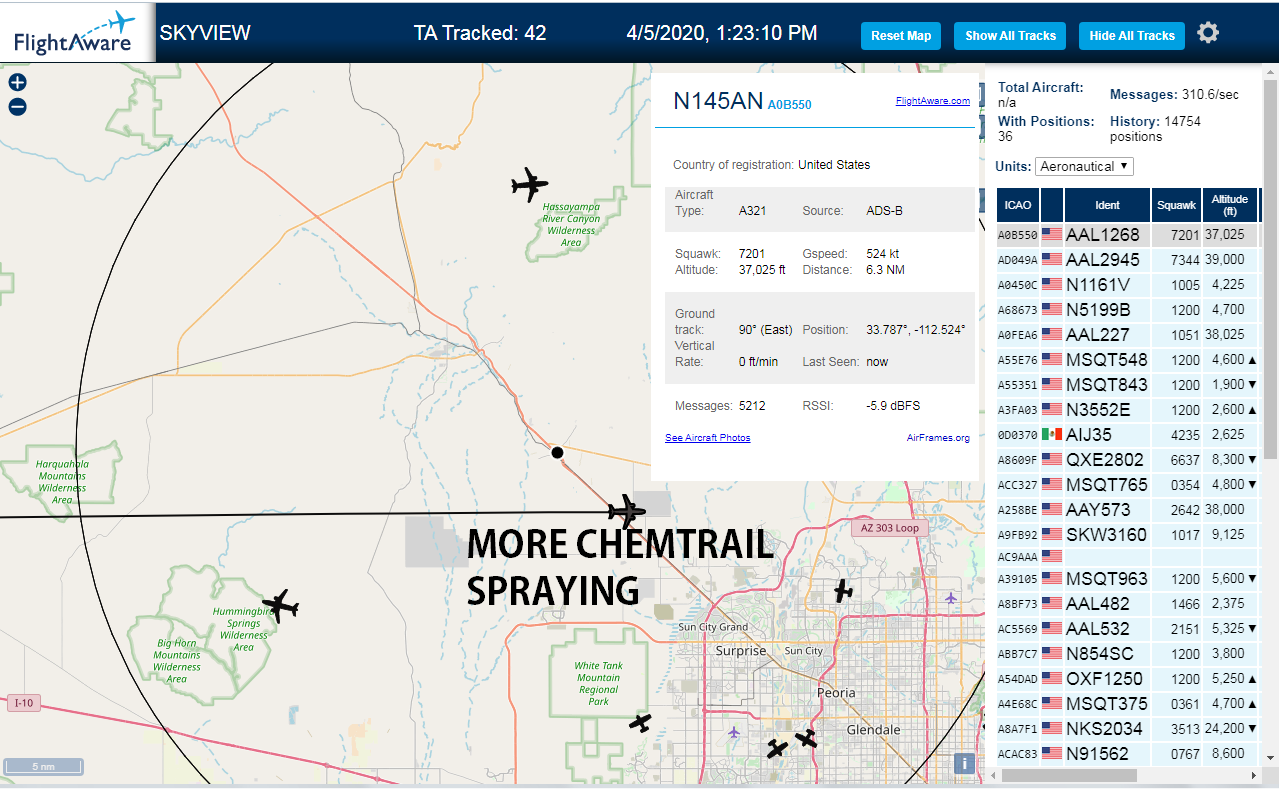Select aircraft near Hassayampa River Canyon Wilderness
Screen dimensions: 1279x789
click(529, 185)
